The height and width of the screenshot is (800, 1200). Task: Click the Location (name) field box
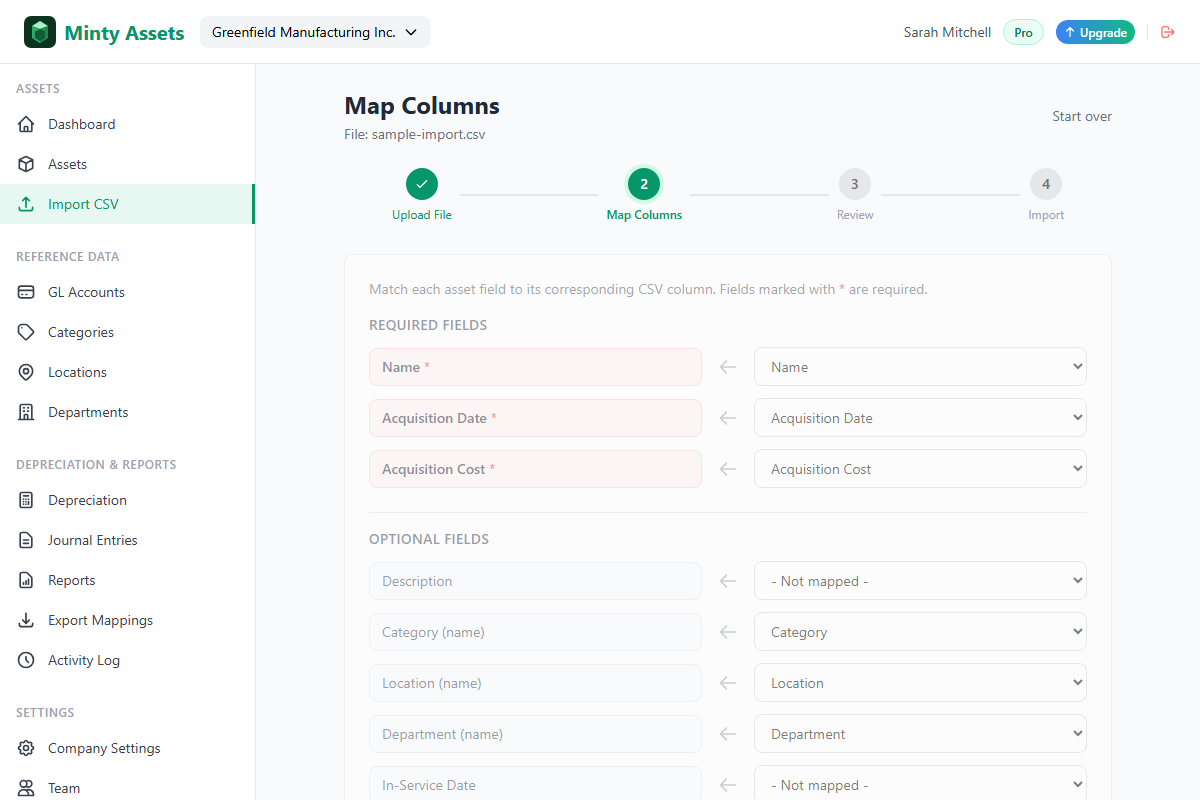(x=535, y=683)
